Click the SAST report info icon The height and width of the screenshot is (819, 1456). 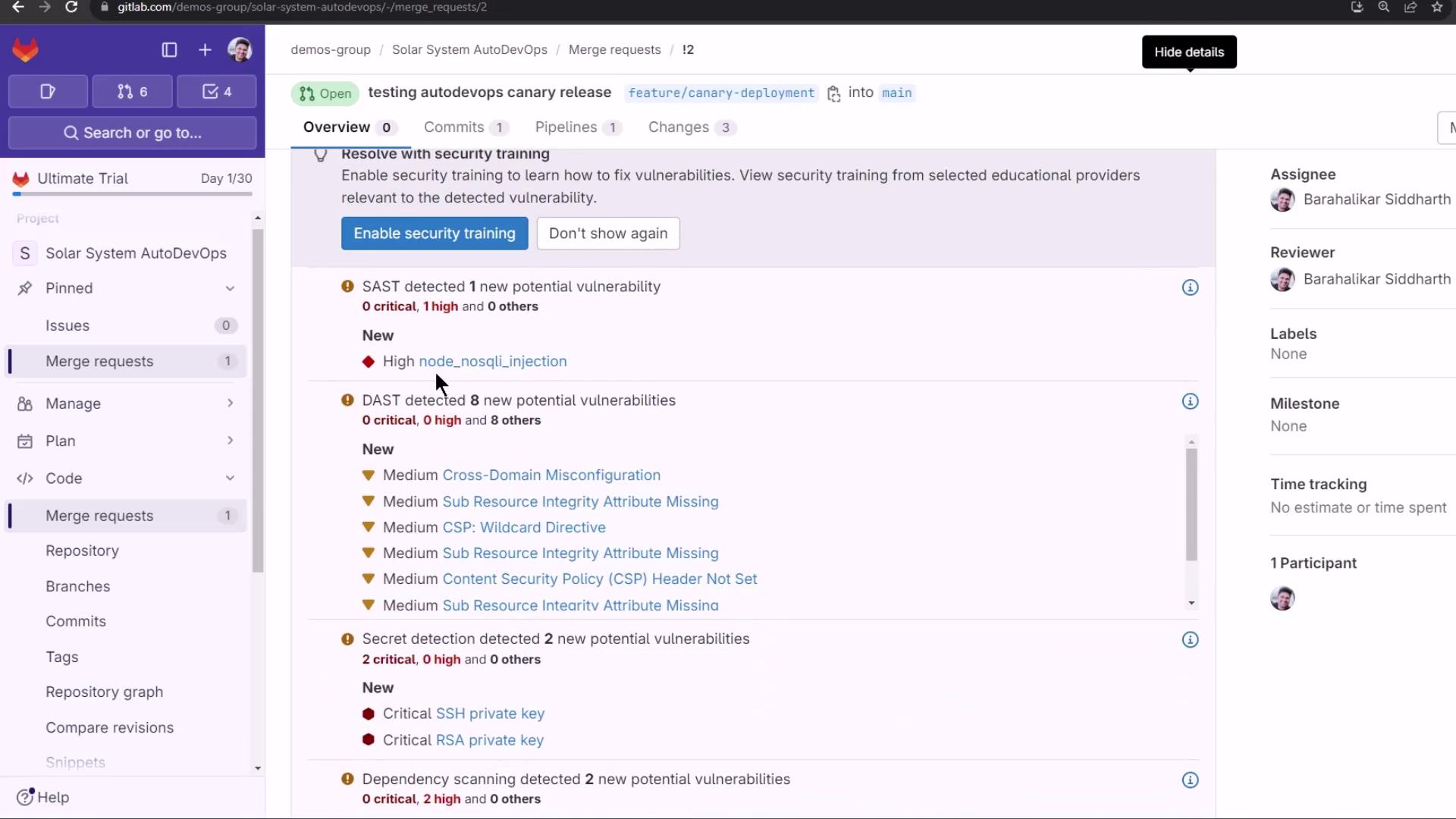[1190, 287]
